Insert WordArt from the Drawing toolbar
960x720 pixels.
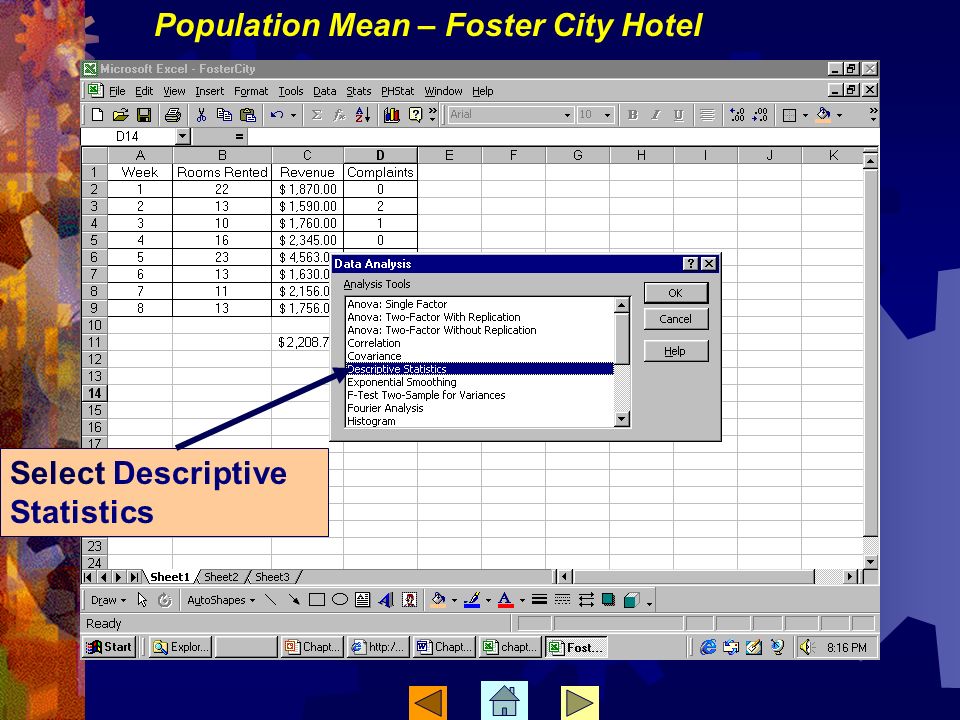[x=386, y=600]
